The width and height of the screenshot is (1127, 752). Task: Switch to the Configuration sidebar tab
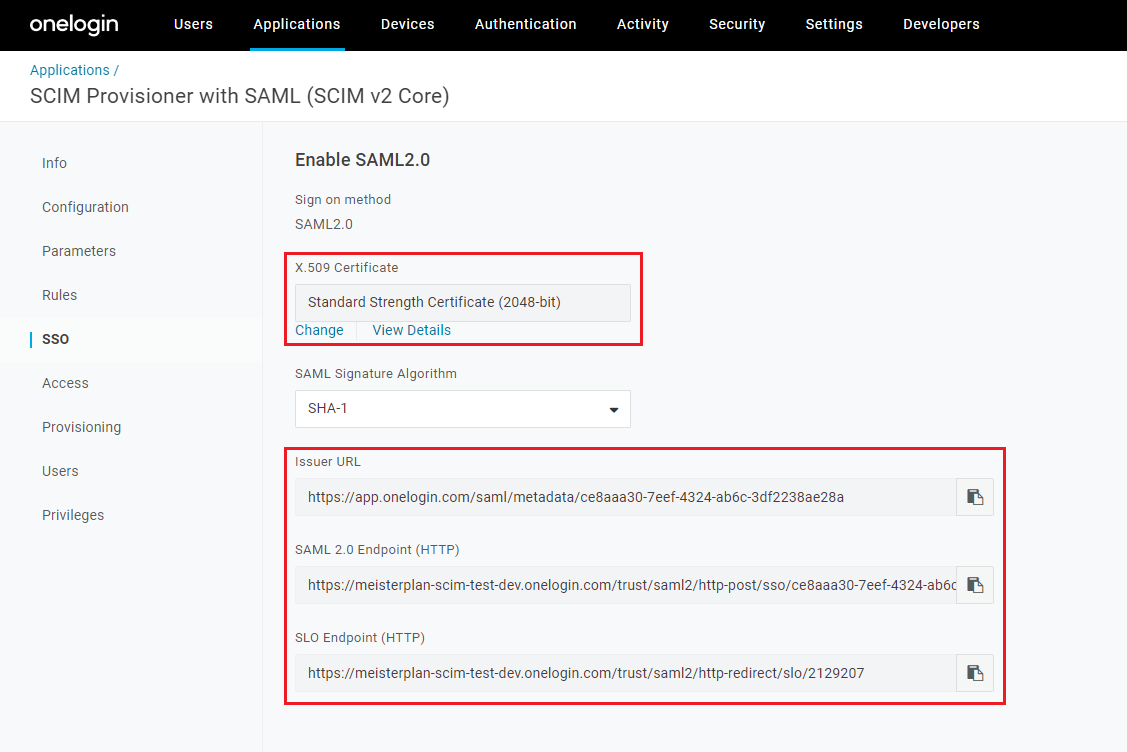point(86,207)
